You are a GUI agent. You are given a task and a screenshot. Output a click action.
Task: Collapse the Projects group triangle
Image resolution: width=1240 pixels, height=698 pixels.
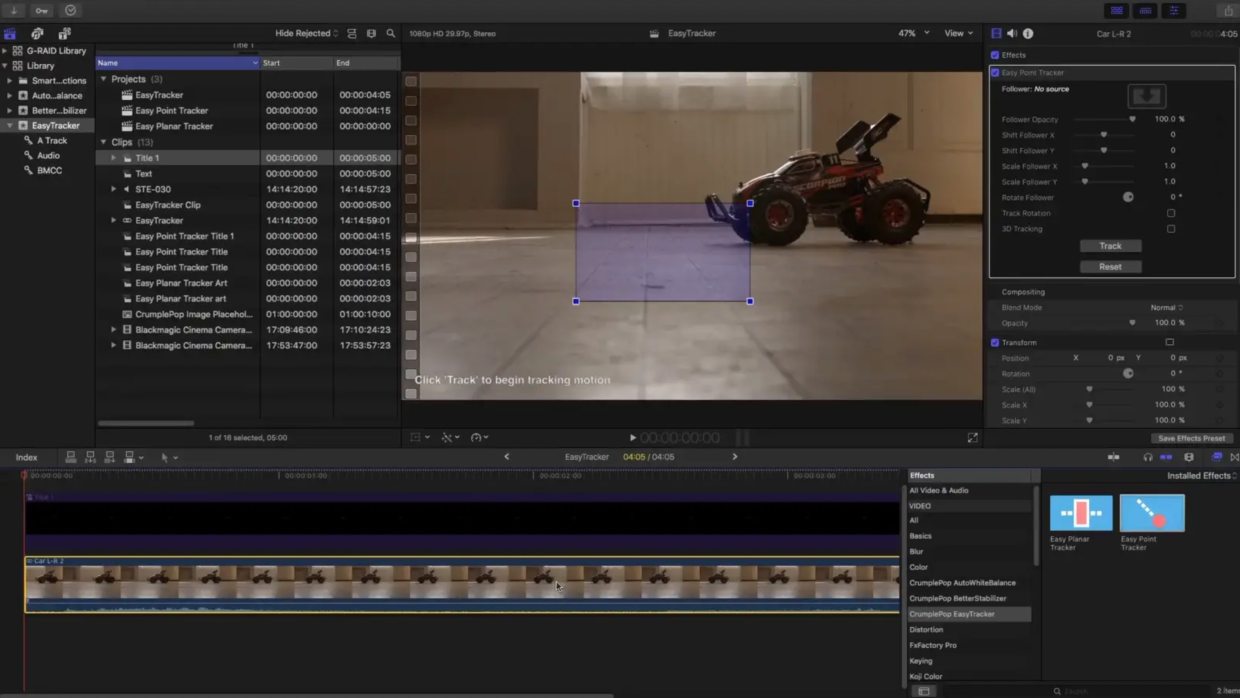point(103,79)
